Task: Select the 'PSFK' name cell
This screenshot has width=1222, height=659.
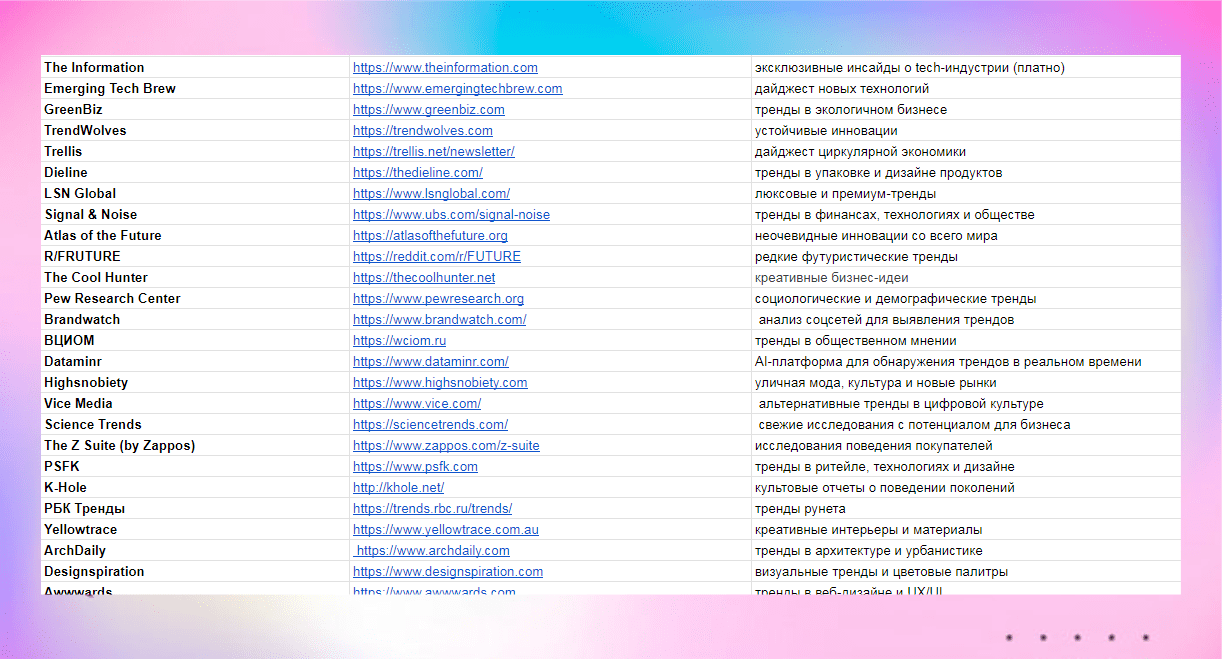Action: point(195,467)
